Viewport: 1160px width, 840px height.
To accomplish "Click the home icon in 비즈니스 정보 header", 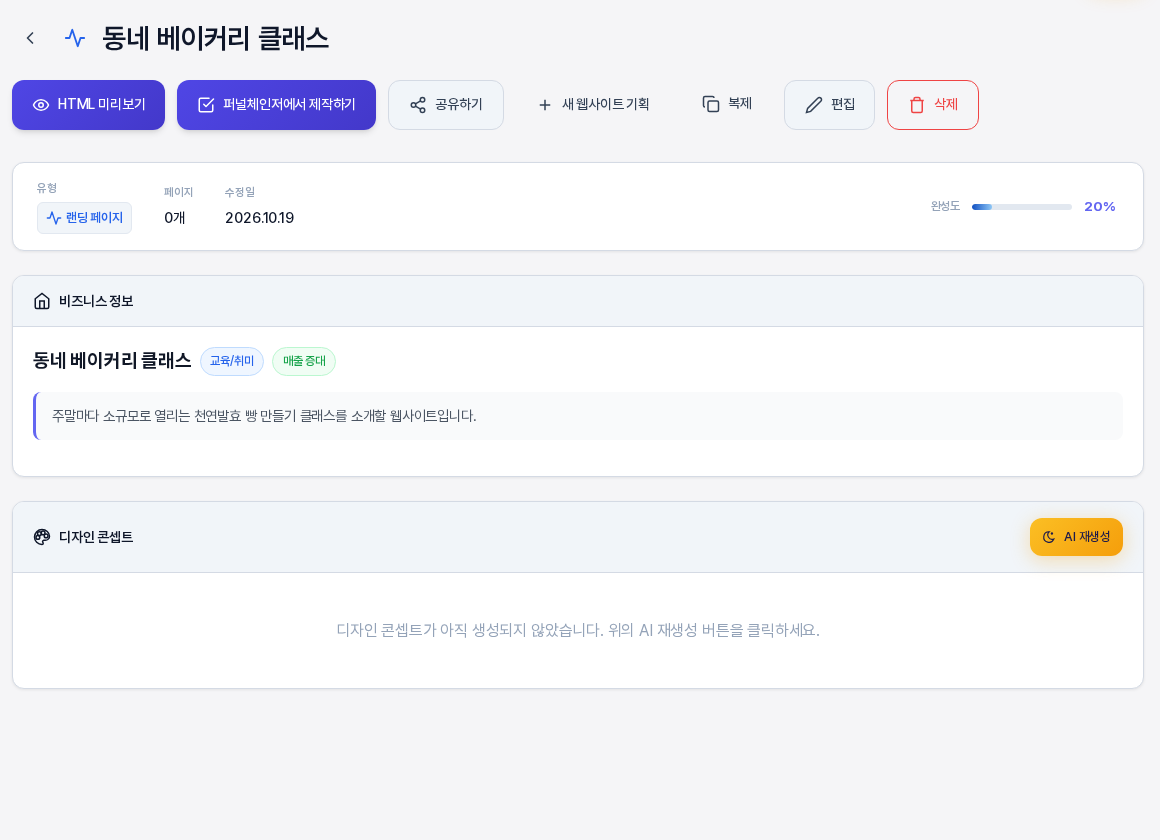I will 42,301.
